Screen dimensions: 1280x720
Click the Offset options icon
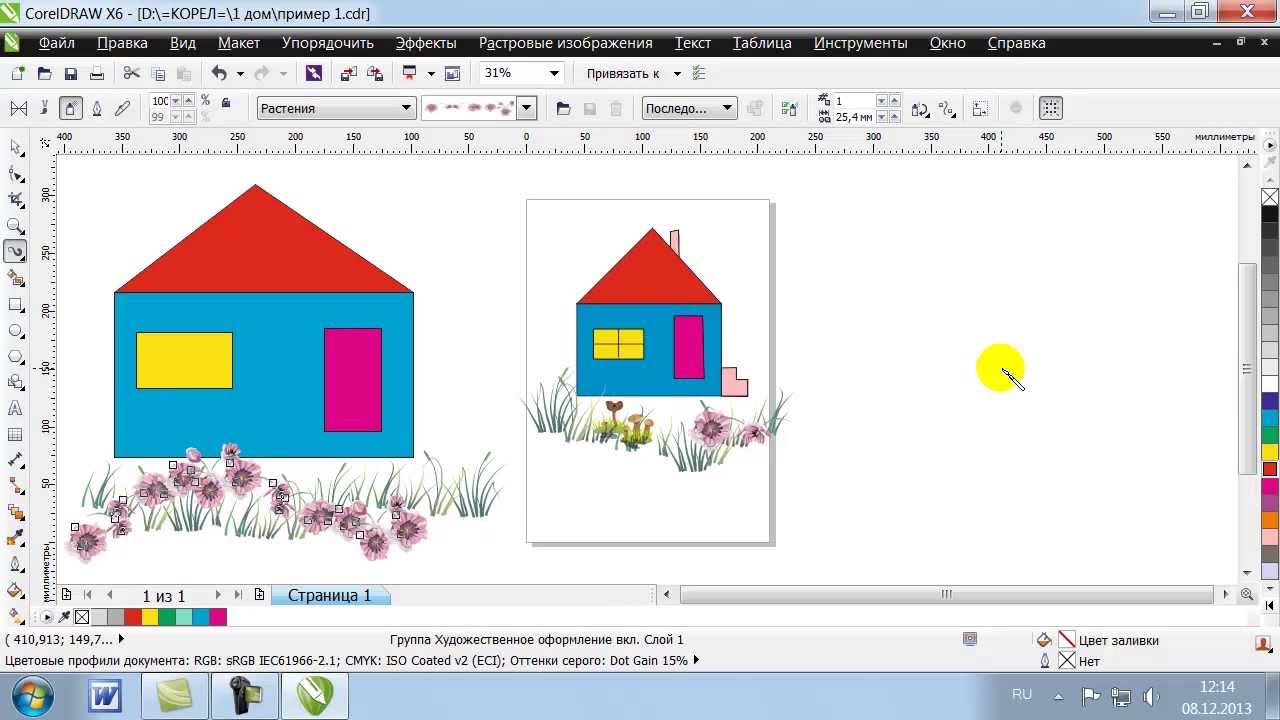[x=946, y=108]
